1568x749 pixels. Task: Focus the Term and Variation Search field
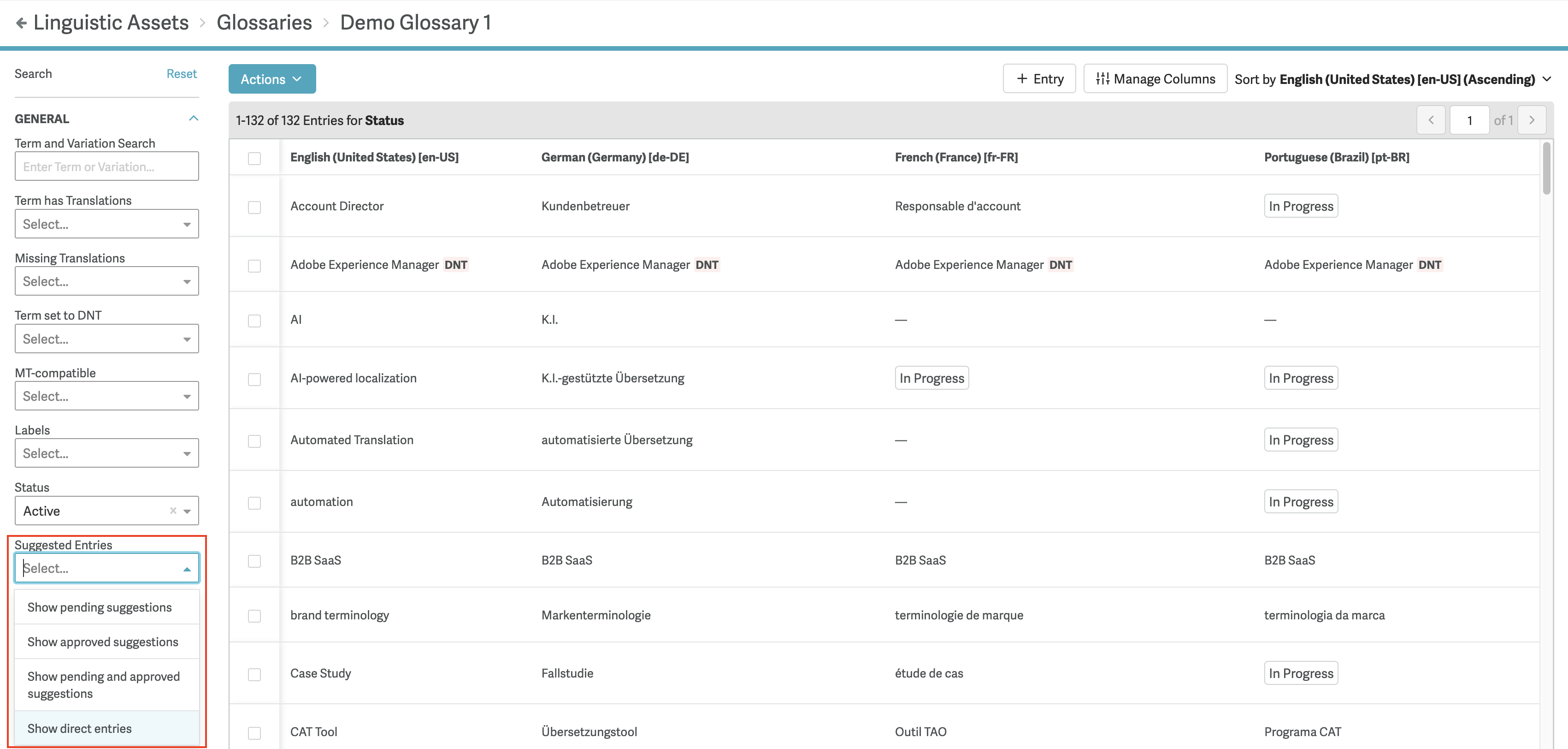pos(106,167)
